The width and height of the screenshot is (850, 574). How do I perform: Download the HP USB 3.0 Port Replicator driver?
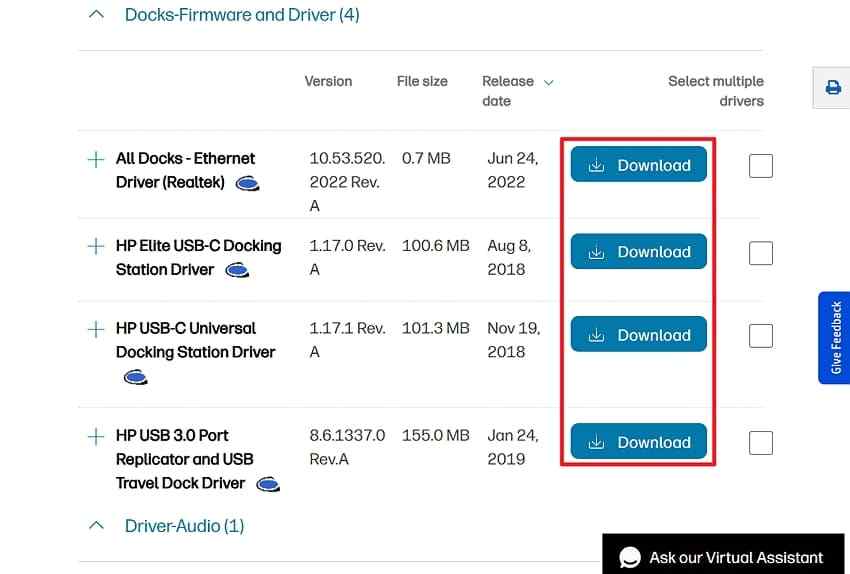point(639,441)
